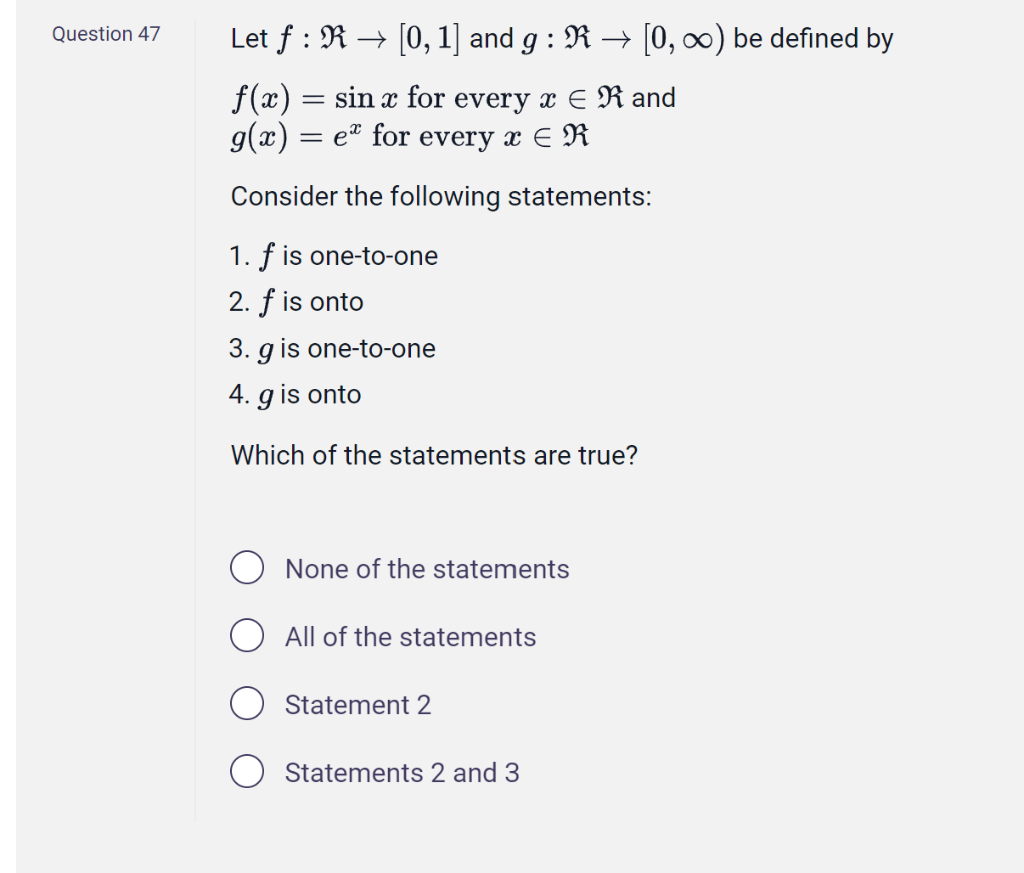Click the line defining g(x) = e^x
This screenshot has height=873, width=1024.
point(410,136)
